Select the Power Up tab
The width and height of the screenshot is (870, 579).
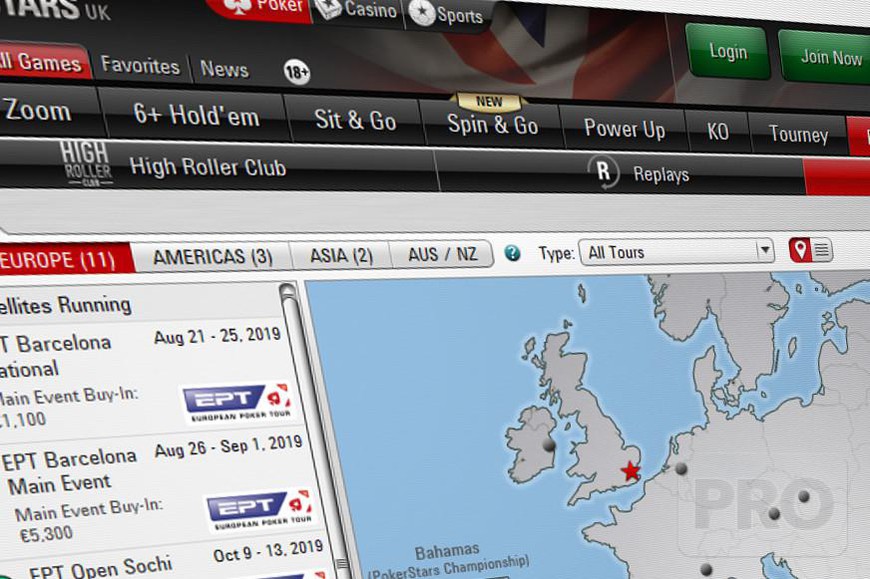[x=624, y=129]
